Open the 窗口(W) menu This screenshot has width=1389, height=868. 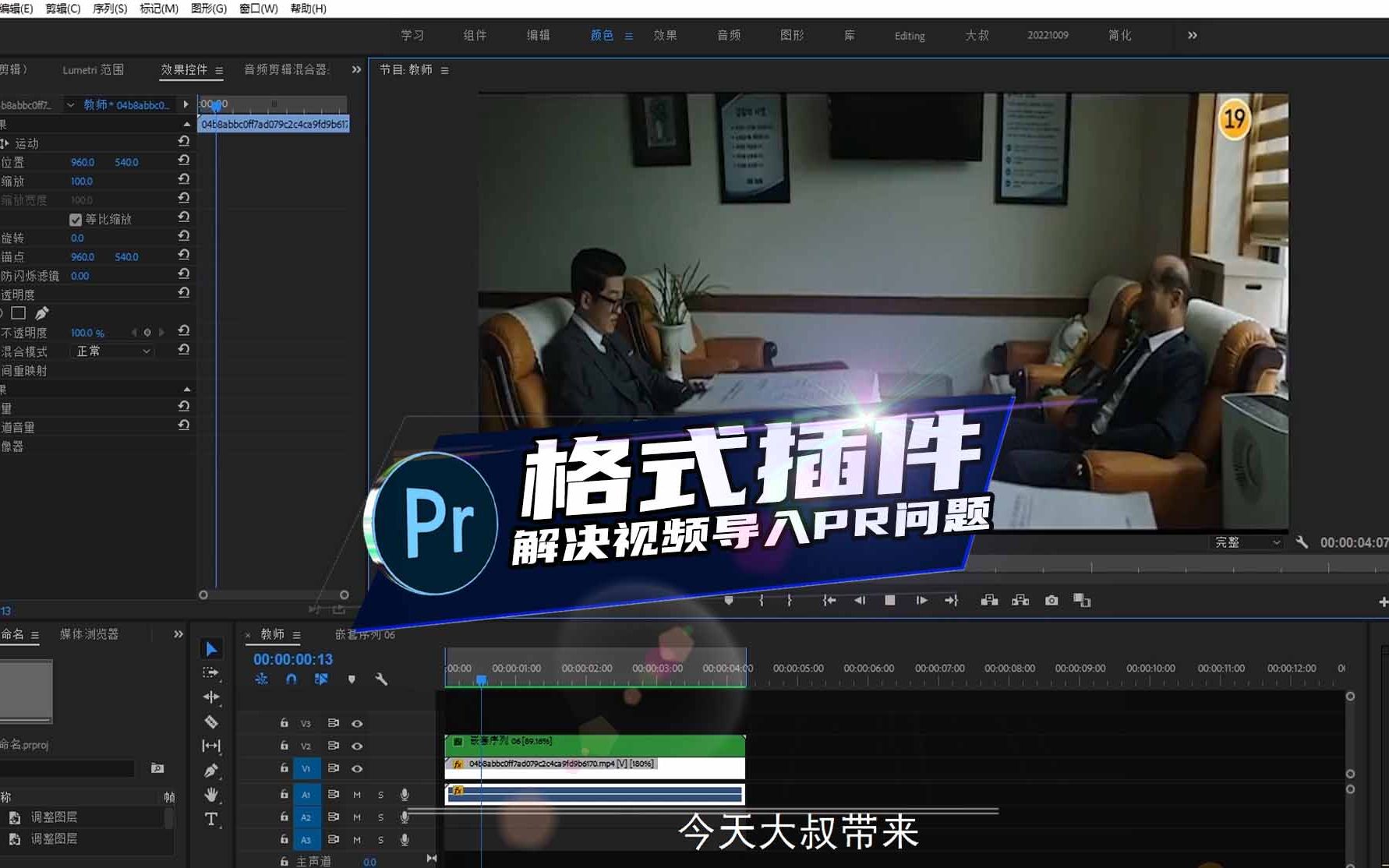tap(259, 9)
